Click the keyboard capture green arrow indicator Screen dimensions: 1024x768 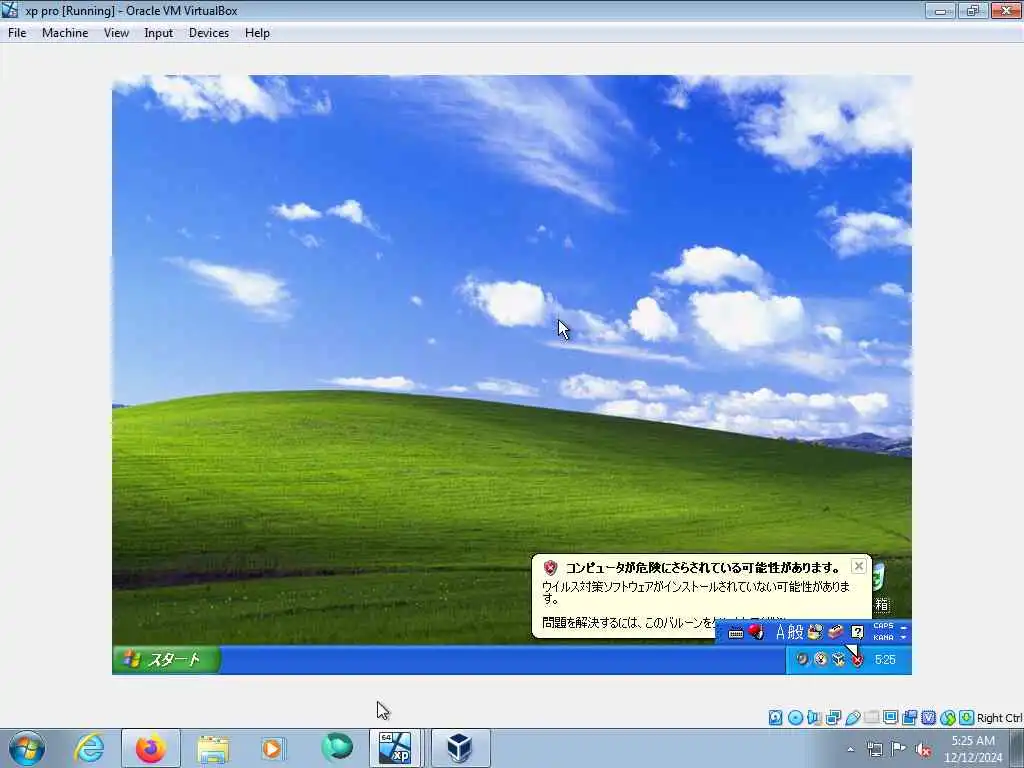[x=967, y=718]
